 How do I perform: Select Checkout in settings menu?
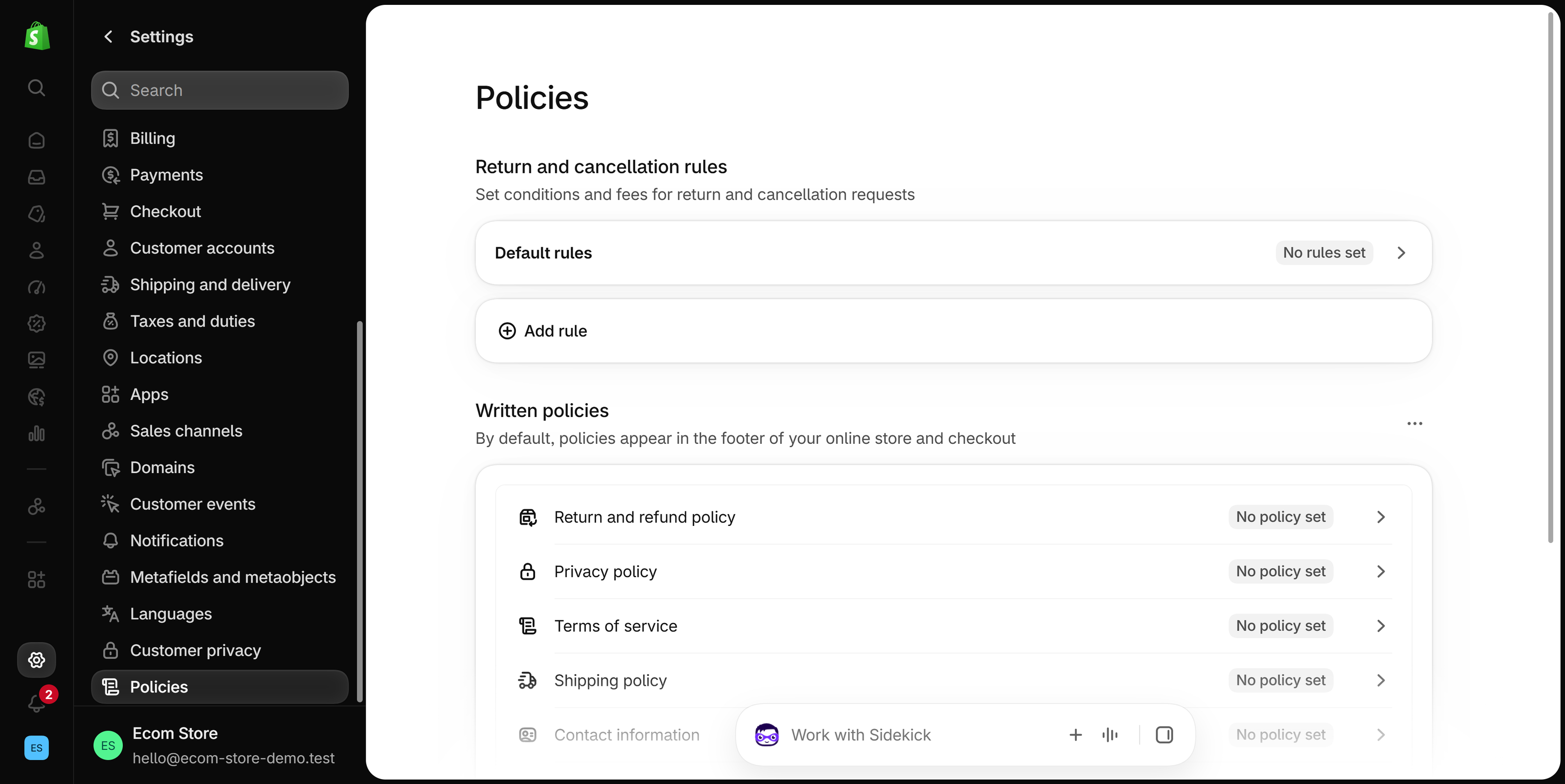coord(220,211)
